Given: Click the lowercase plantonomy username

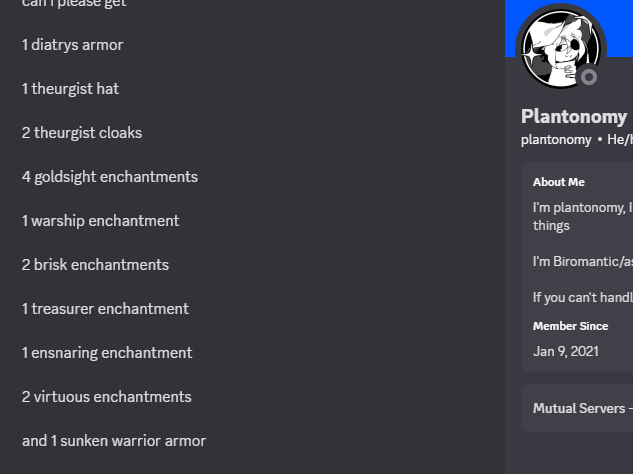Looking at the screenshot, I should tap(556, 139).
